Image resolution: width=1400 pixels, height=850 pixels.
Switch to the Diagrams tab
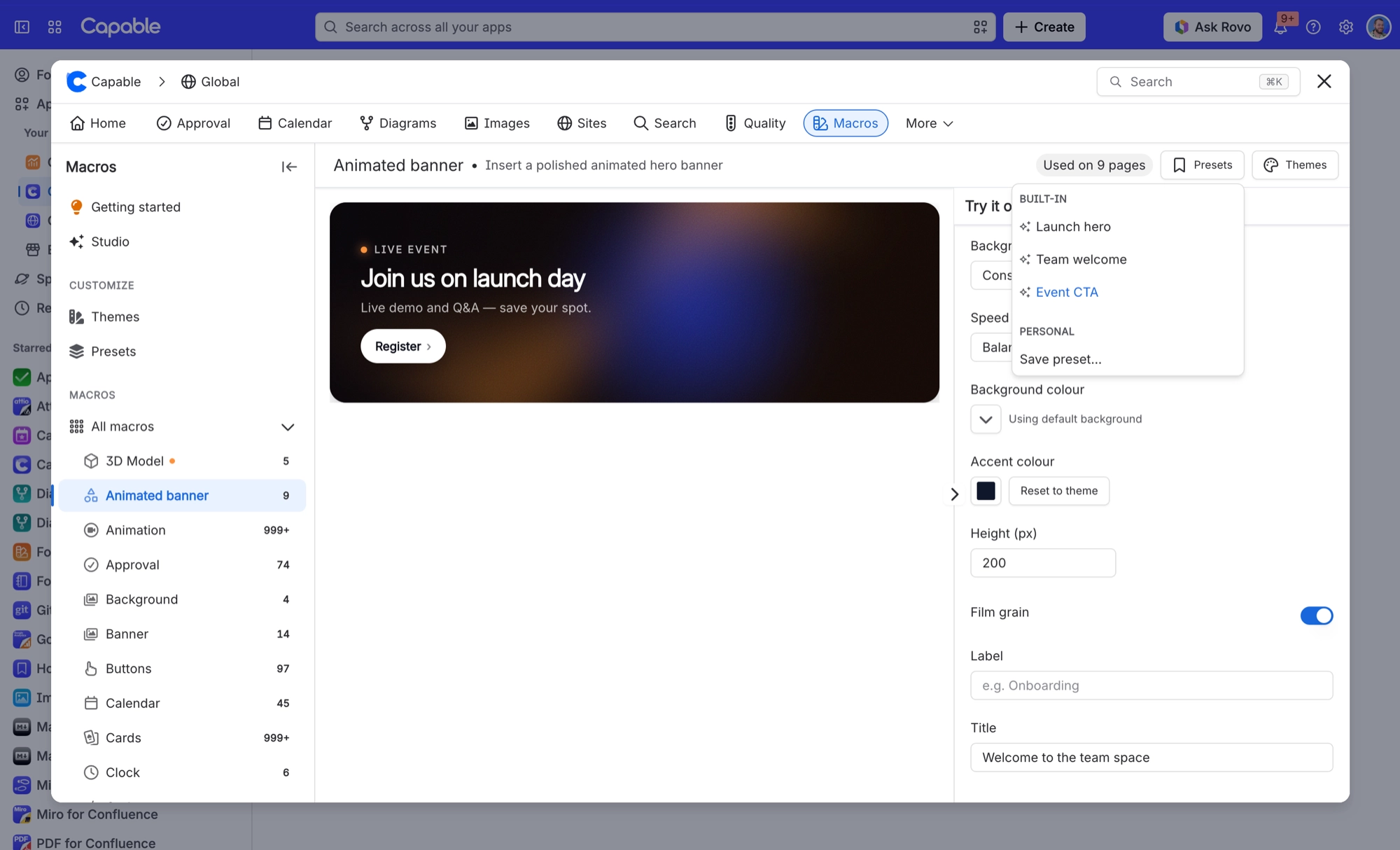point(398,123)
